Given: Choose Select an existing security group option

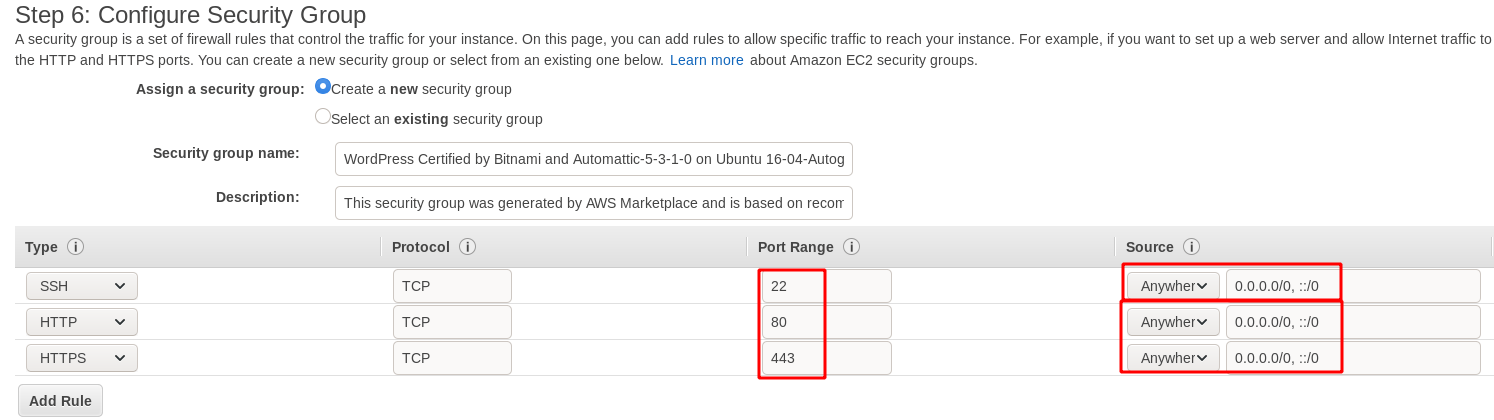Looking at the screenshot, I should [x=323, y=116].
